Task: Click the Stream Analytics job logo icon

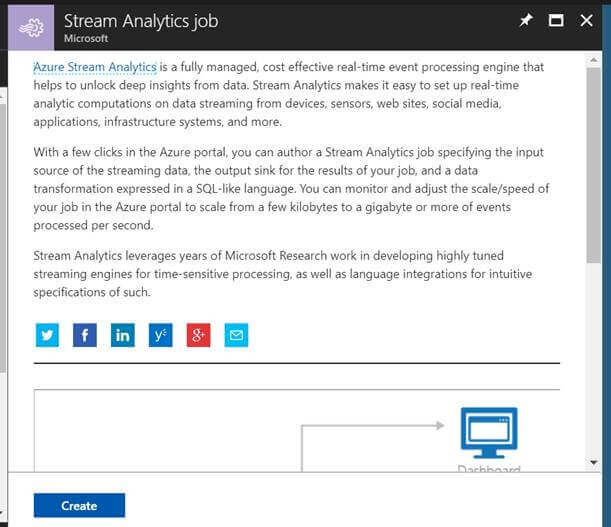Action: [31, 27]
